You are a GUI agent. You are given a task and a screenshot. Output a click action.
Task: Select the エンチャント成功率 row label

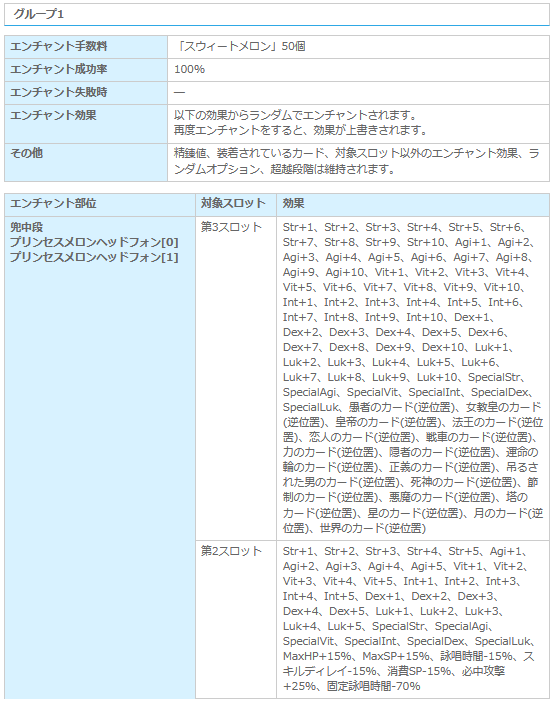click(59, 69)
